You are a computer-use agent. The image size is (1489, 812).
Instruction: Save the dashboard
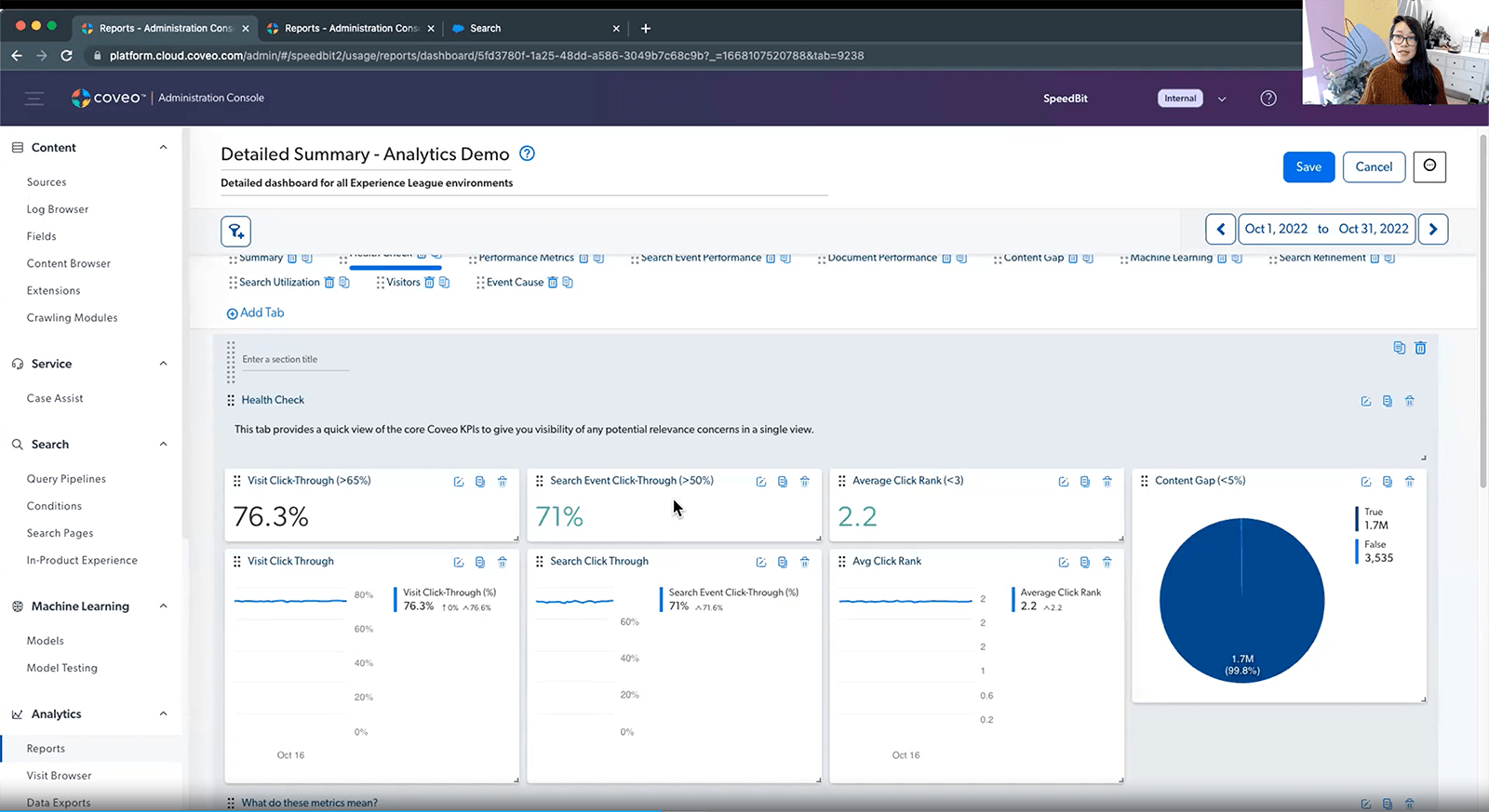coord(1308,166)
